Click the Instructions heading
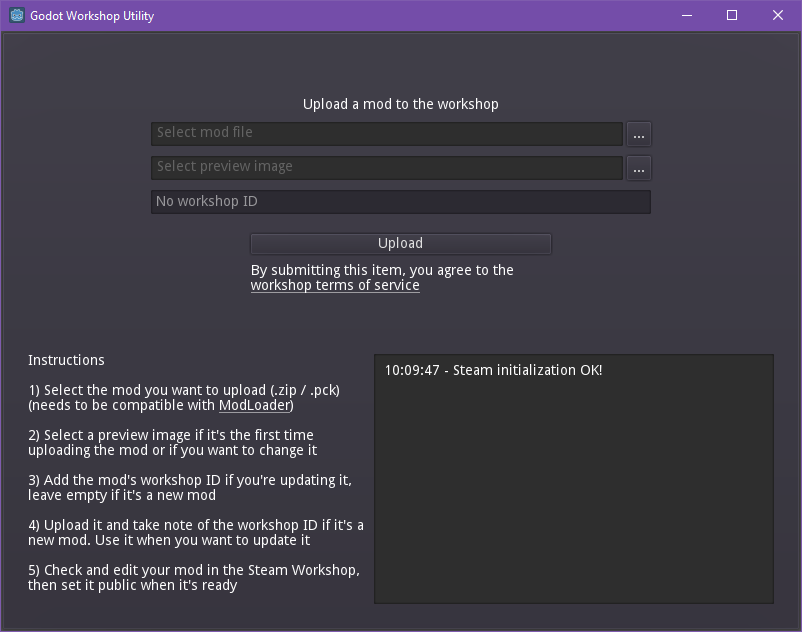The width and height of the screenshot is (802, 632). click(x=66, y=360)
